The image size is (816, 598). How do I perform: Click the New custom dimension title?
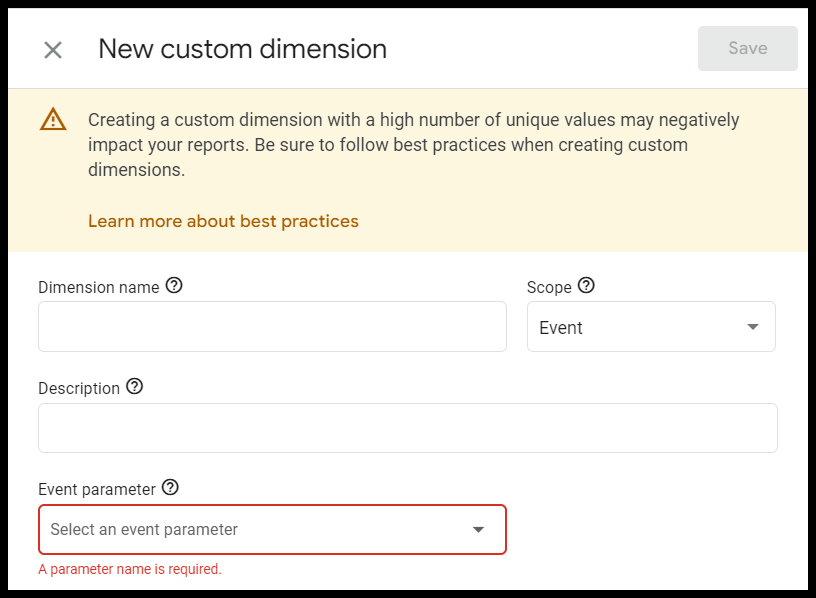[242, 49]
